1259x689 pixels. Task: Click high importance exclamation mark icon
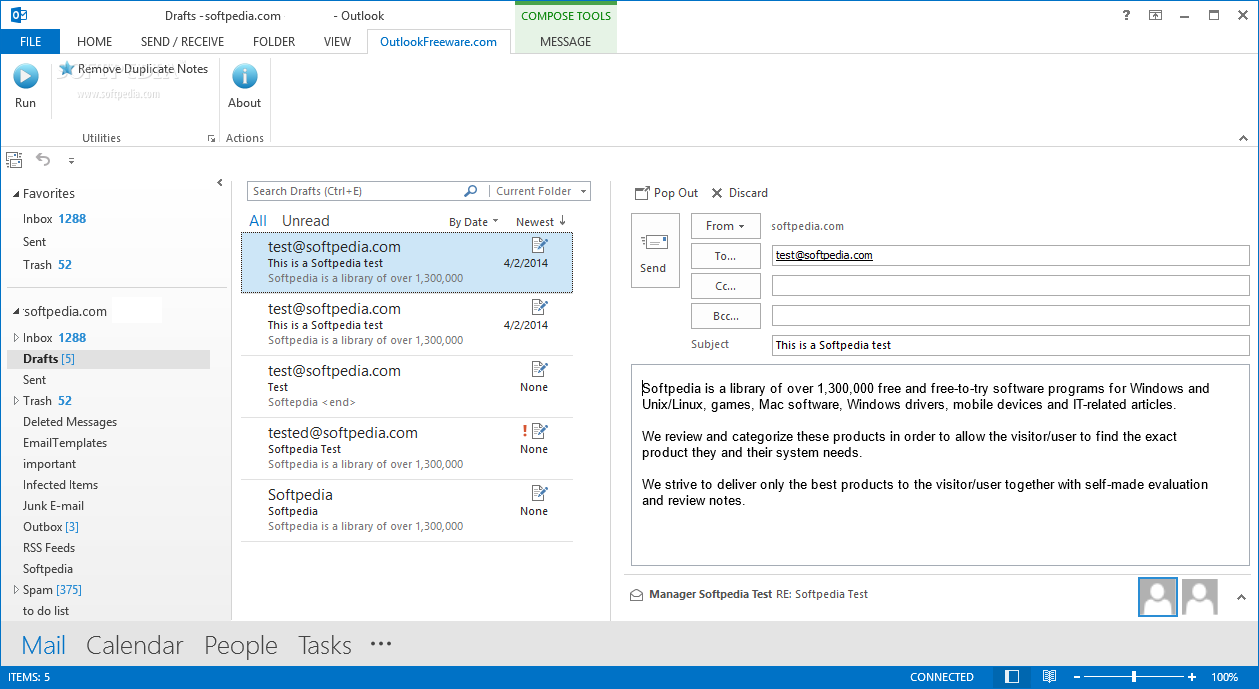pos(524,431)
